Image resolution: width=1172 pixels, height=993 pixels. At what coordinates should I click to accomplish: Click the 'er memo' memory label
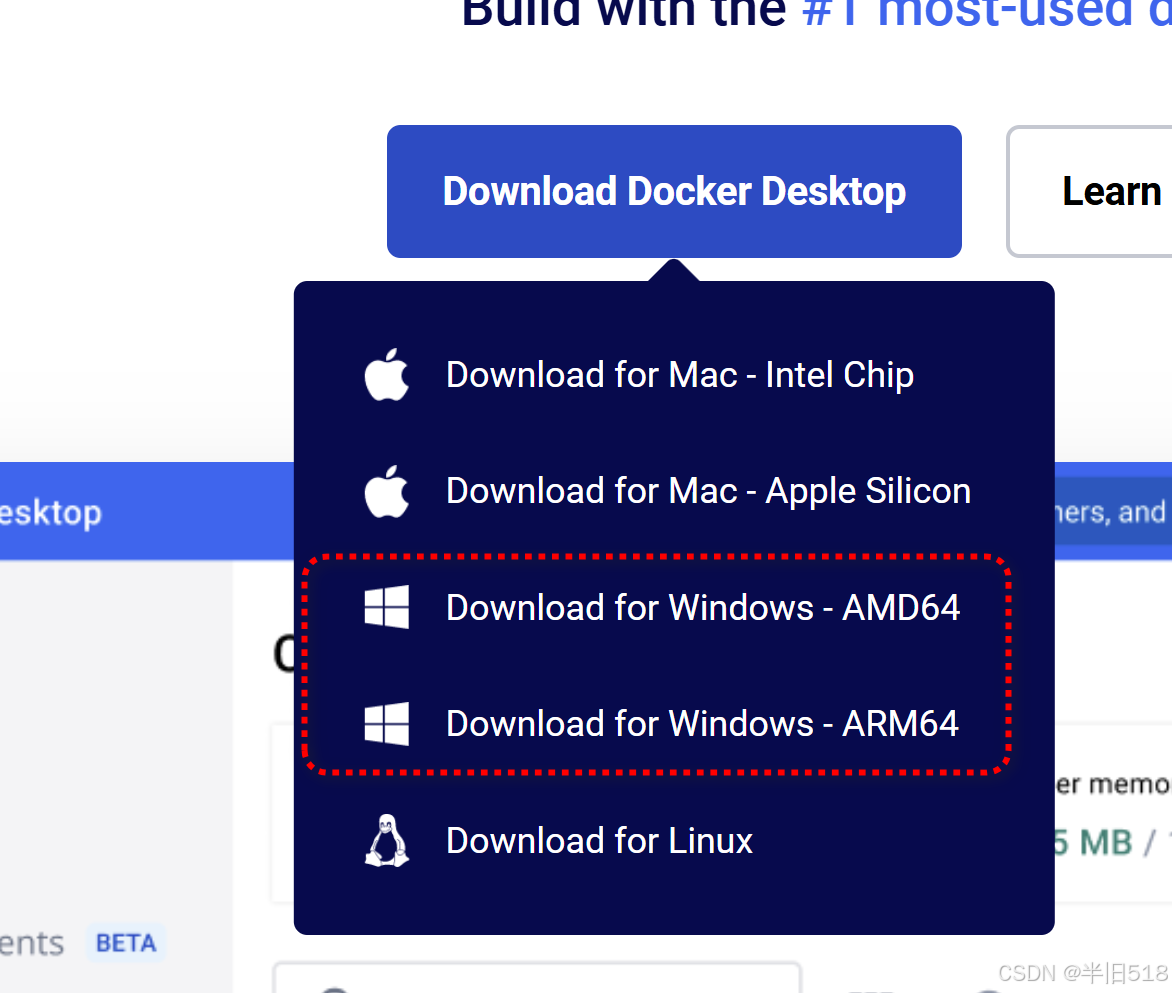(x=1111, y=784)
